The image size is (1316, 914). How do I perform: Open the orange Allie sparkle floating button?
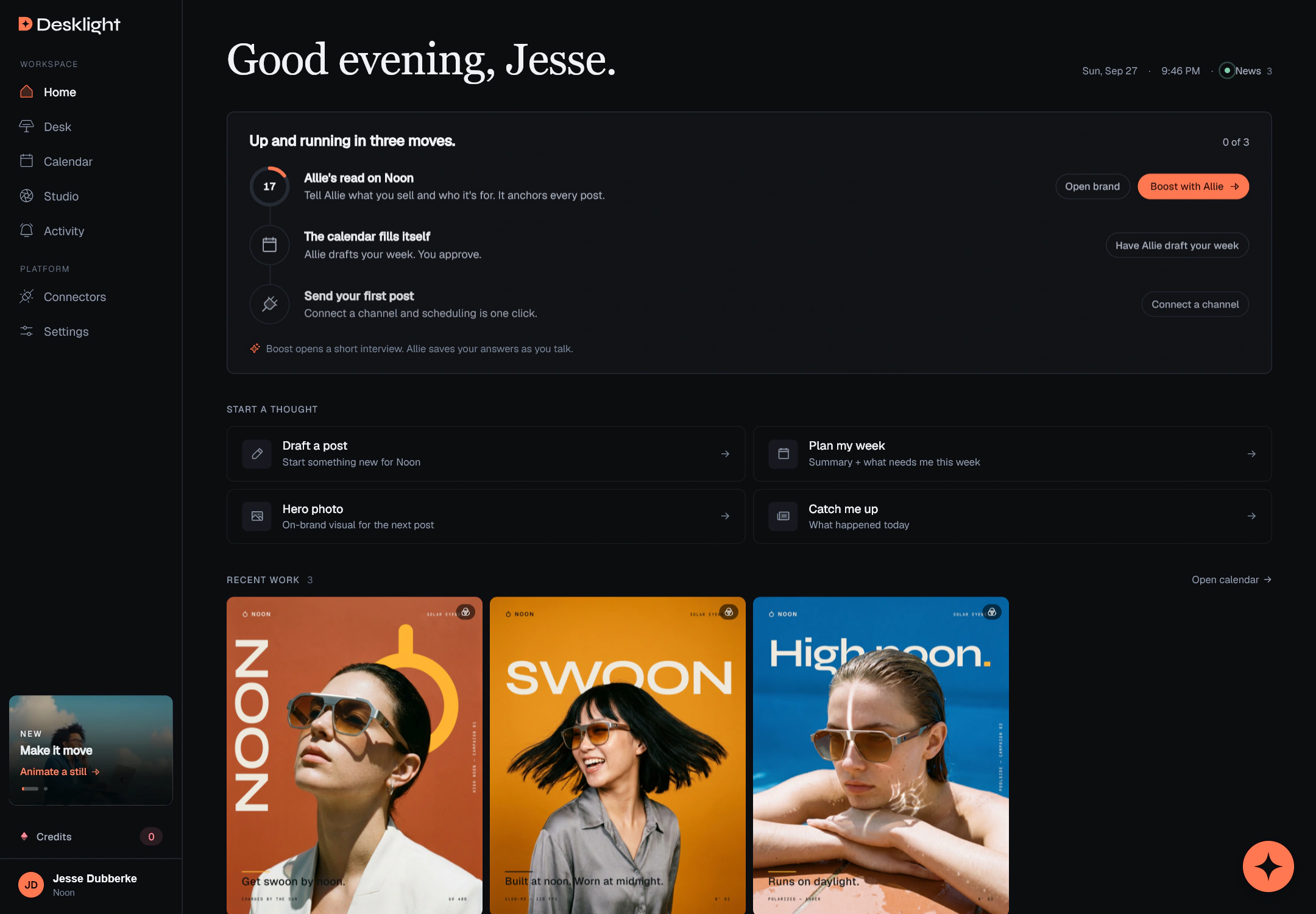coord(1268,866)
